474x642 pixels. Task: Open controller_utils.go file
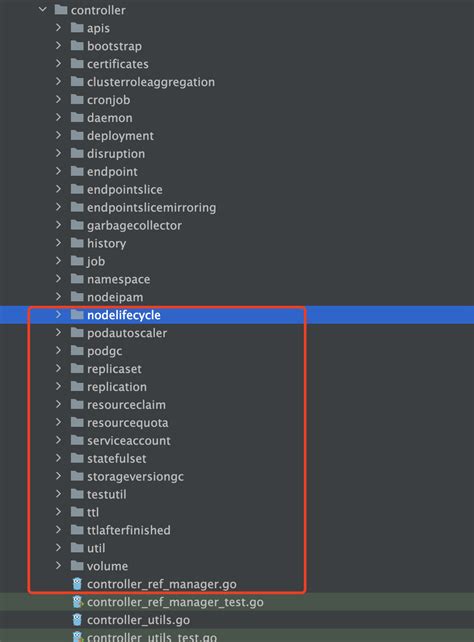point(138,620)
